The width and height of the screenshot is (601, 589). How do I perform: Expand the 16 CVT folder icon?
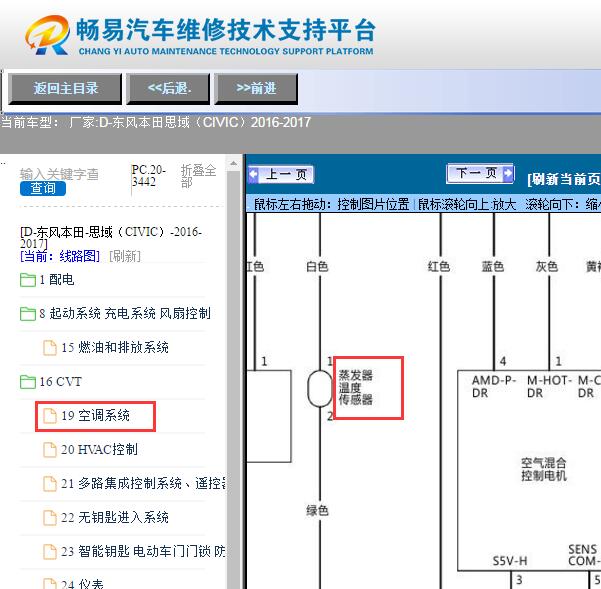(28, 382)
